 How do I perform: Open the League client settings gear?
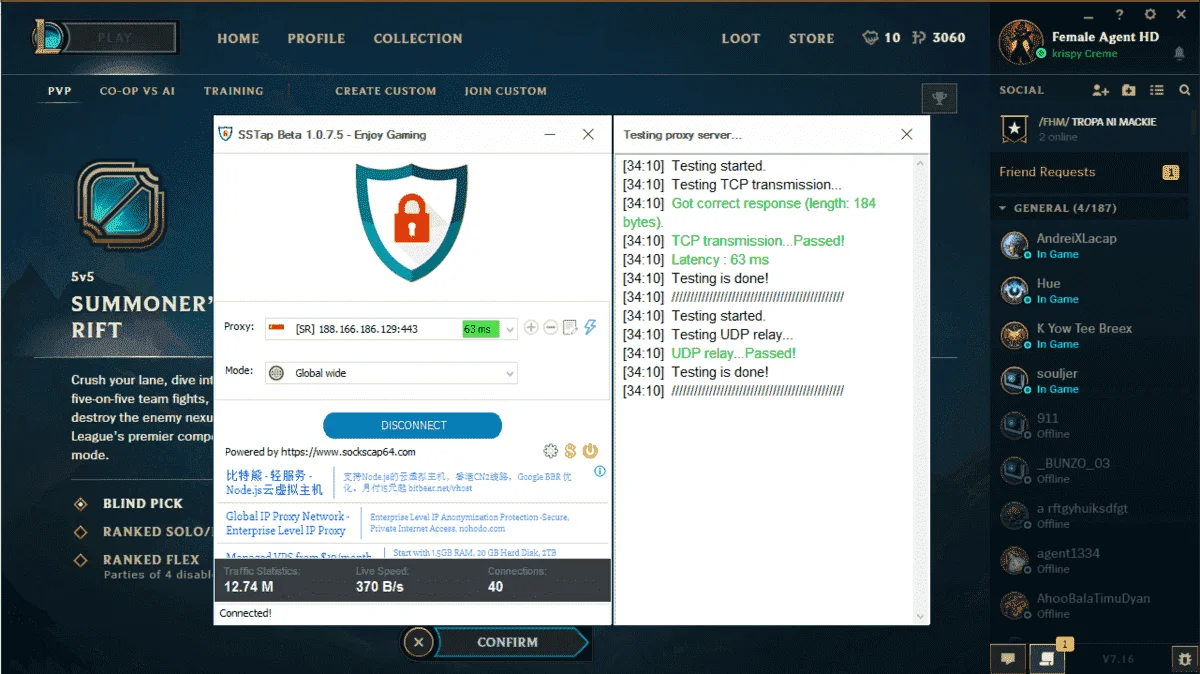point(1150,14)
